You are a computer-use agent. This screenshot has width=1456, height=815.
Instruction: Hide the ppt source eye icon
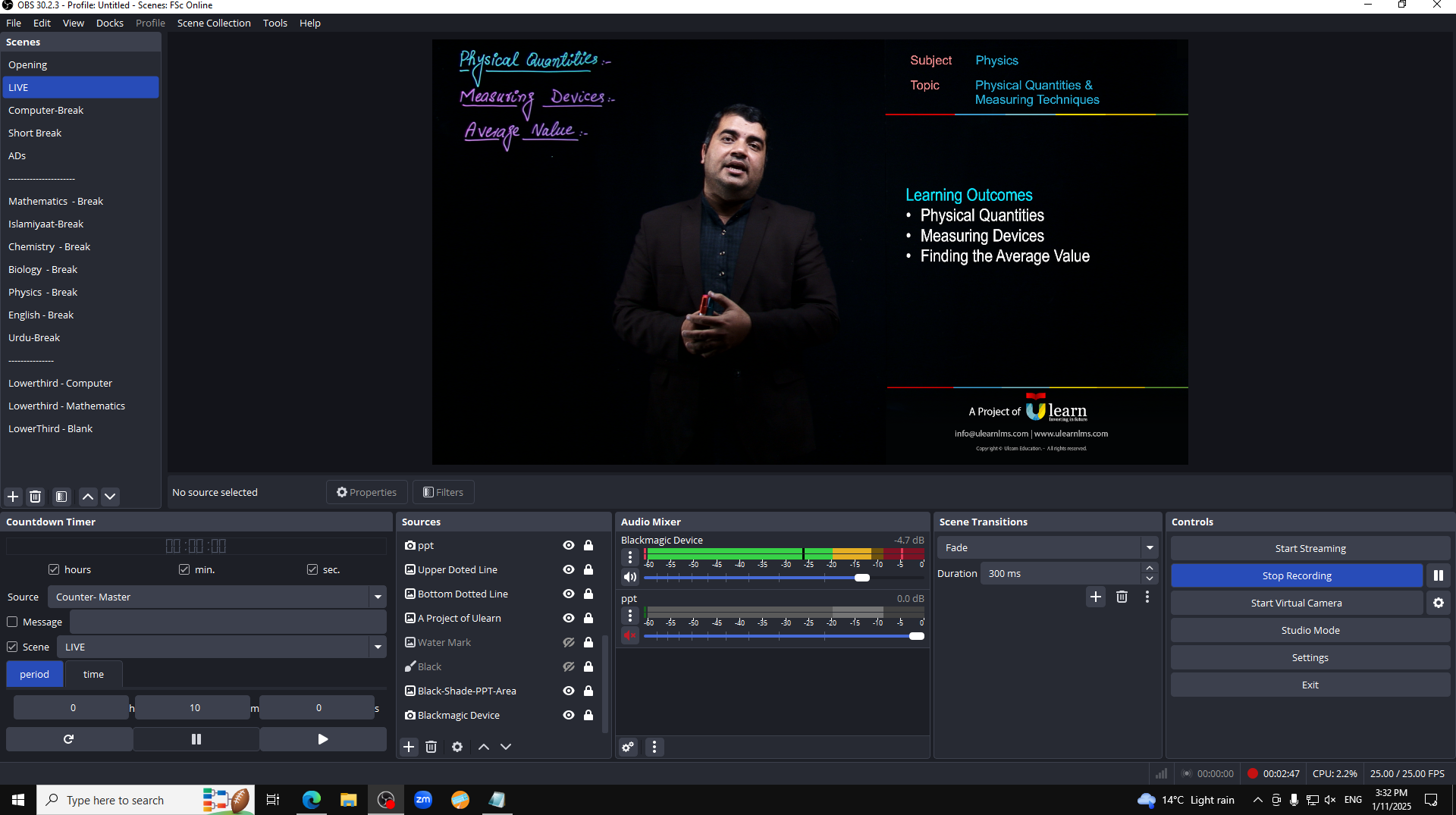[x=568, y=545]
